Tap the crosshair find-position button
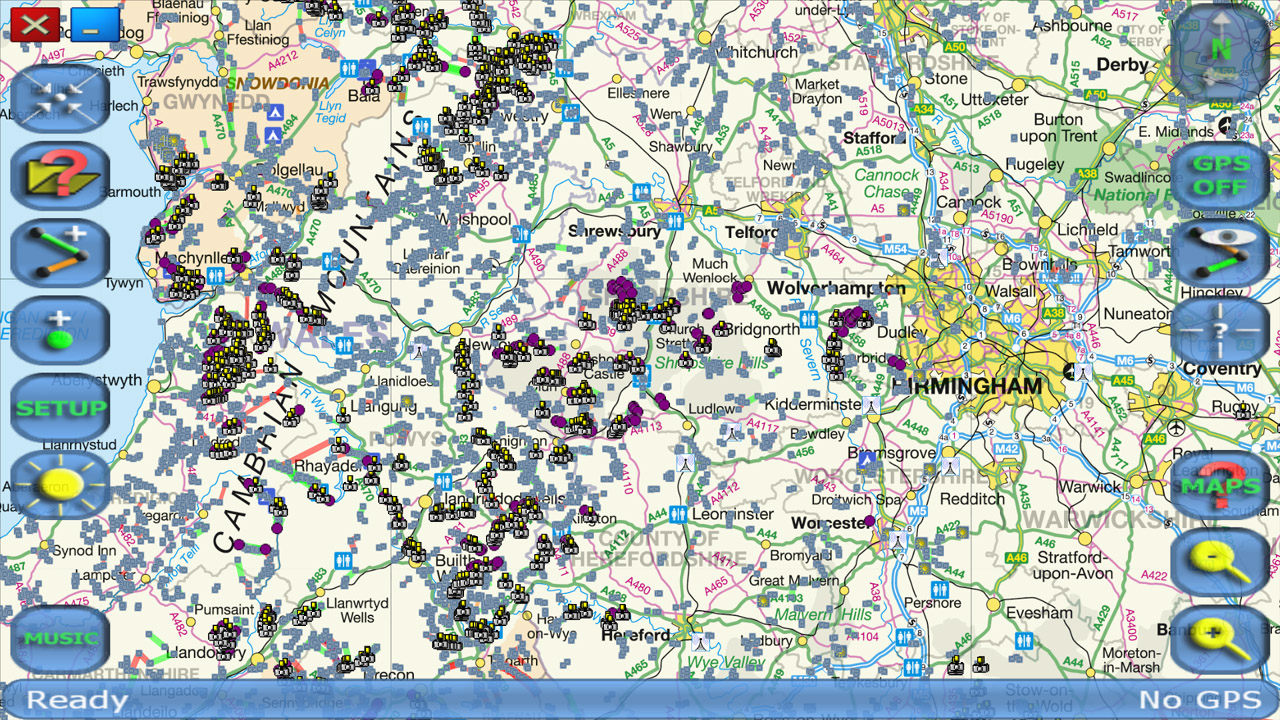 1220,330
